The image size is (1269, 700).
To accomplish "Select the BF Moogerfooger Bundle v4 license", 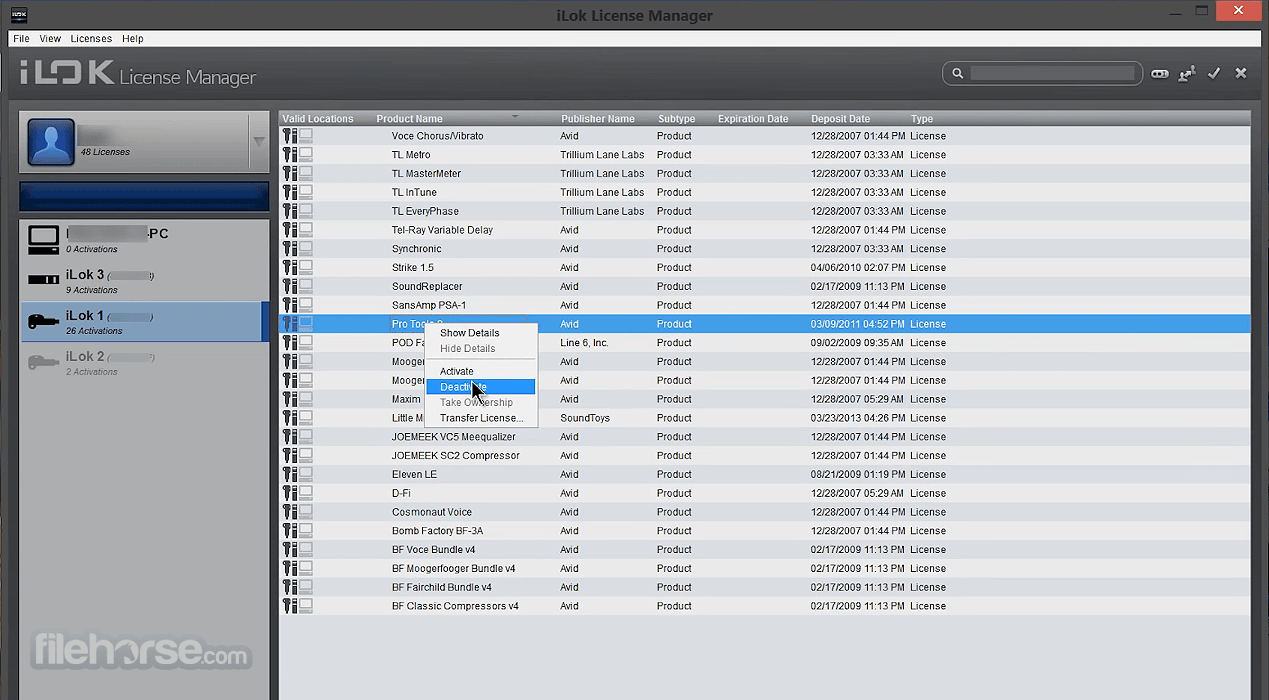I will point(765,569).
